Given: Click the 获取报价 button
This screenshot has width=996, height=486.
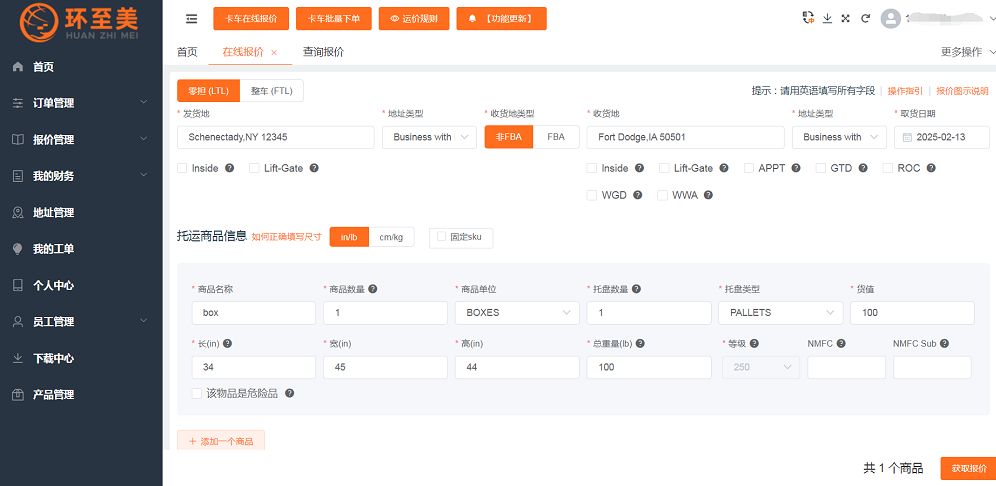Looking at the screenshot, I should [968, 468].
